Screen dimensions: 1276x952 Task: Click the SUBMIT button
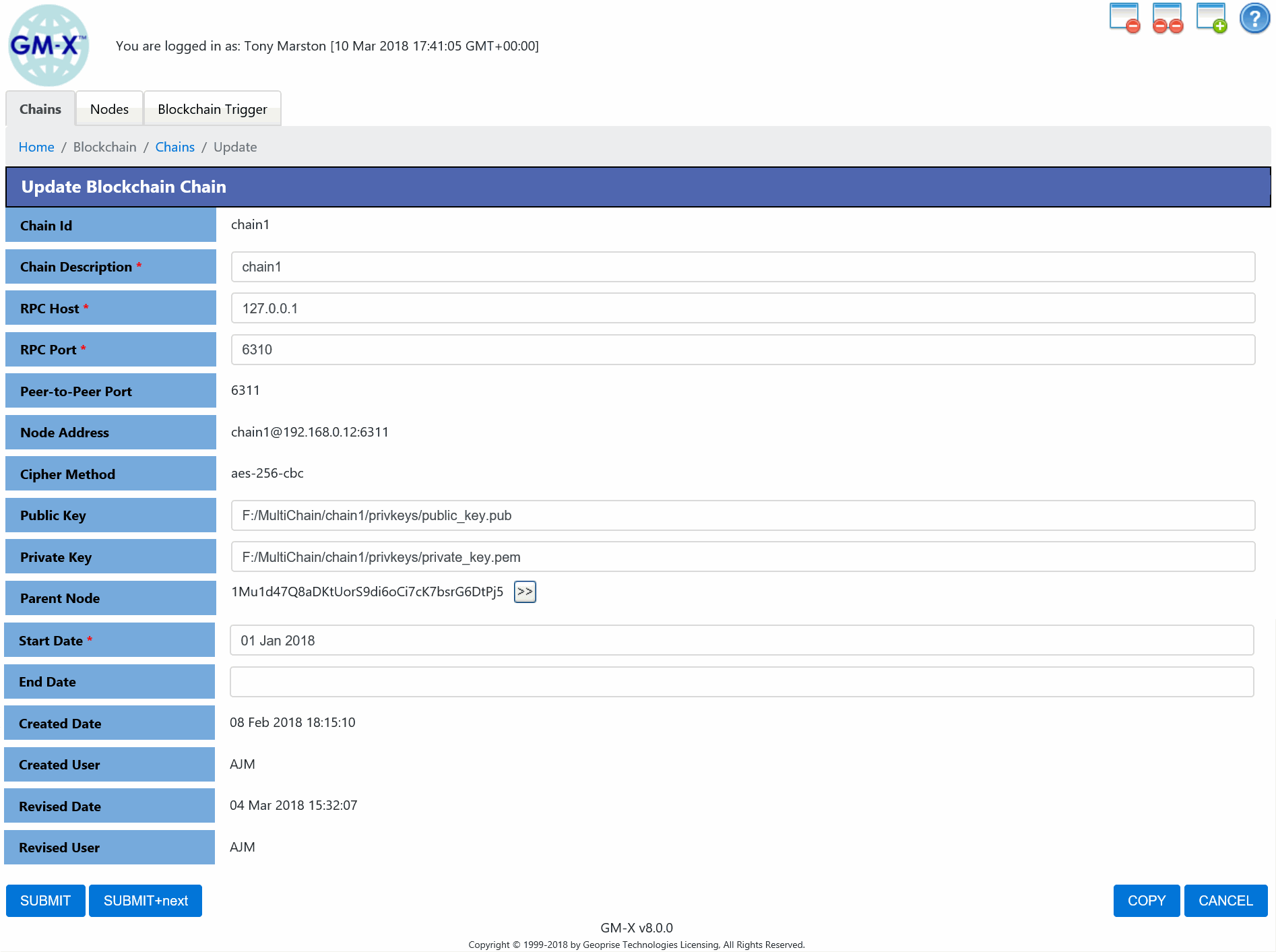click(46, 901)
